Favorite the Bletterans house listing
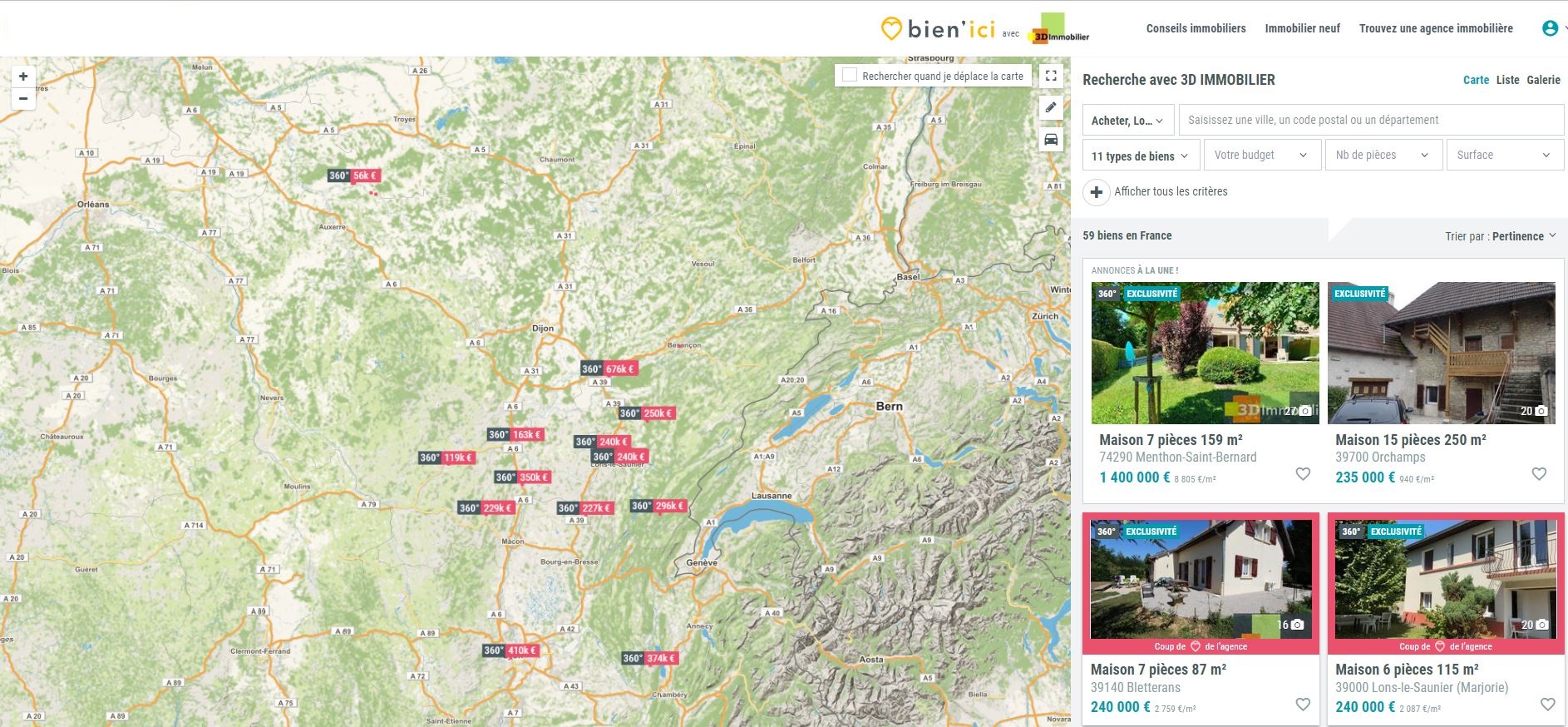1568x727 pixels. coord(1303,705)
